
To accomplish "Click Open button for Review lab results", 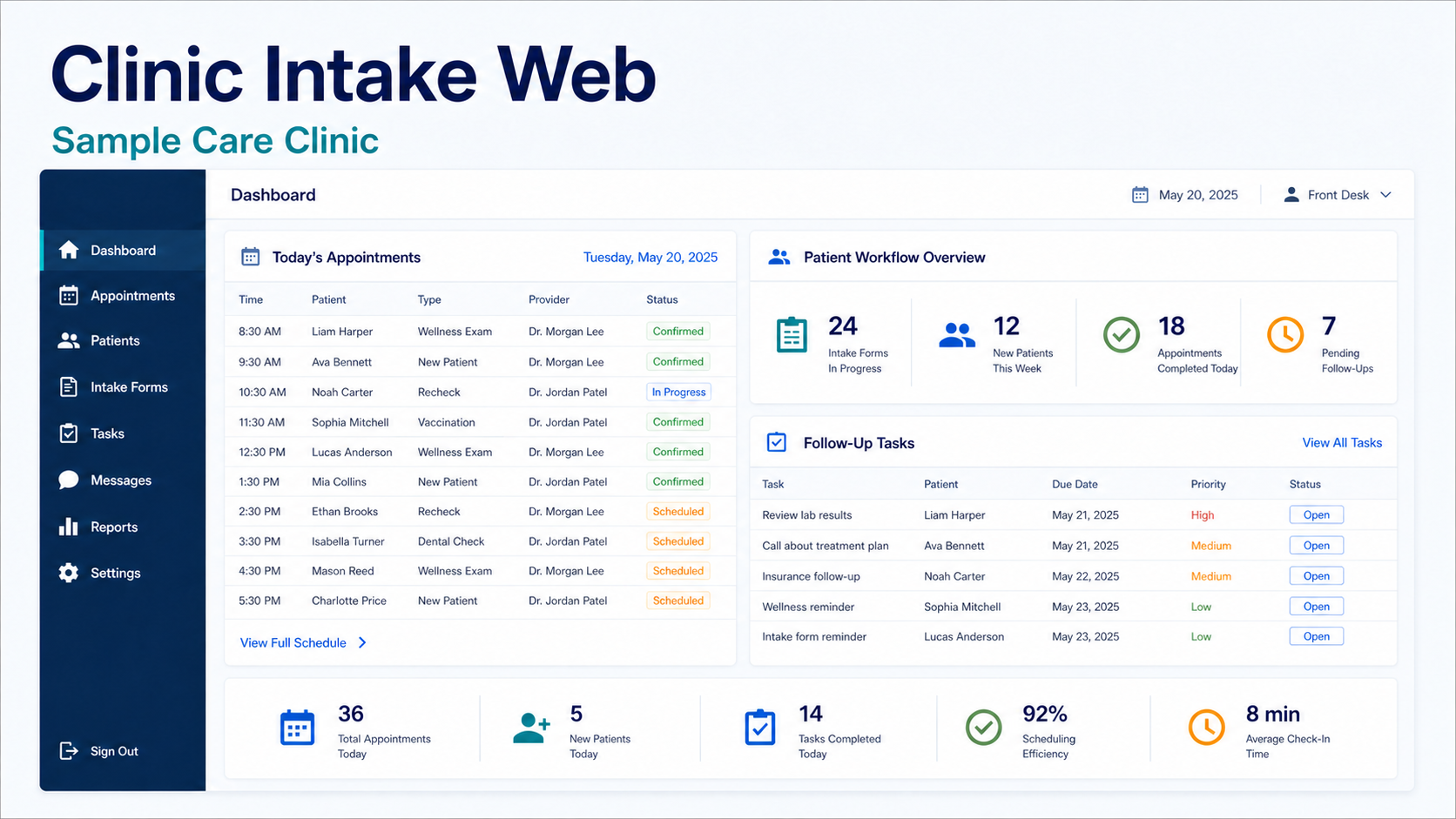I will click(1317, 515).
